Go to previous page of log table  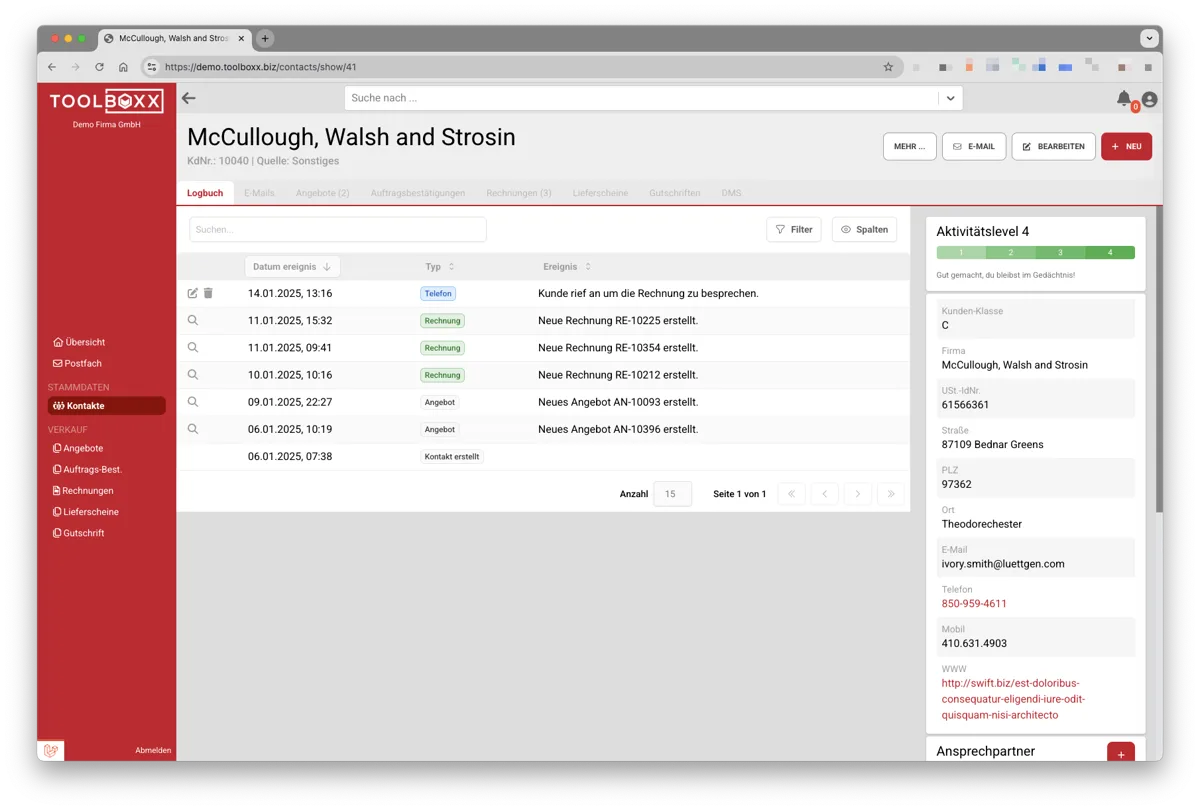824,494
